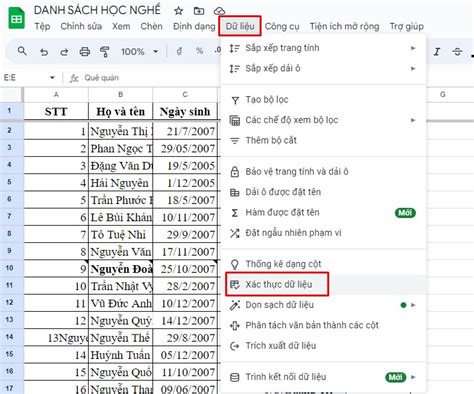
Task: Open the Tiện ích mở rộng menu
Action: tap(344, 26)
